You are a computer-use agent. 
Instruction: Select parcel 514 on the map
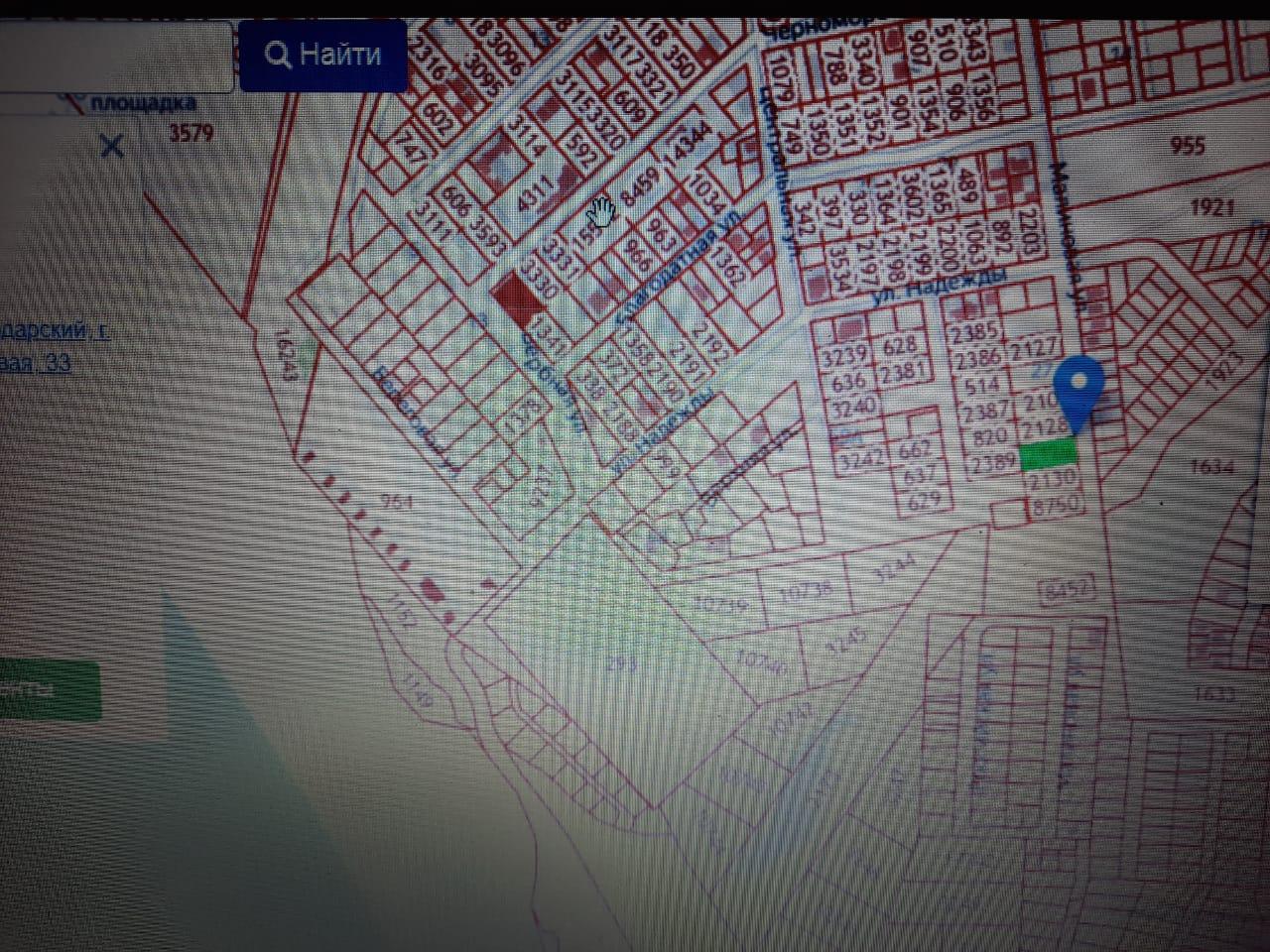point(980,384)
